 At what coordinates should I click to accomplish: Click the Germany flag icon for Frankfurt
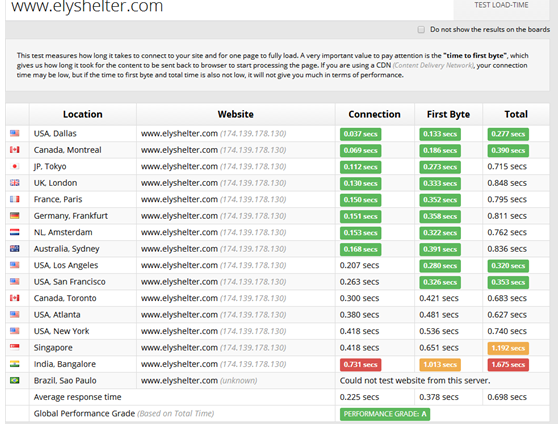[x=15, y=216]
